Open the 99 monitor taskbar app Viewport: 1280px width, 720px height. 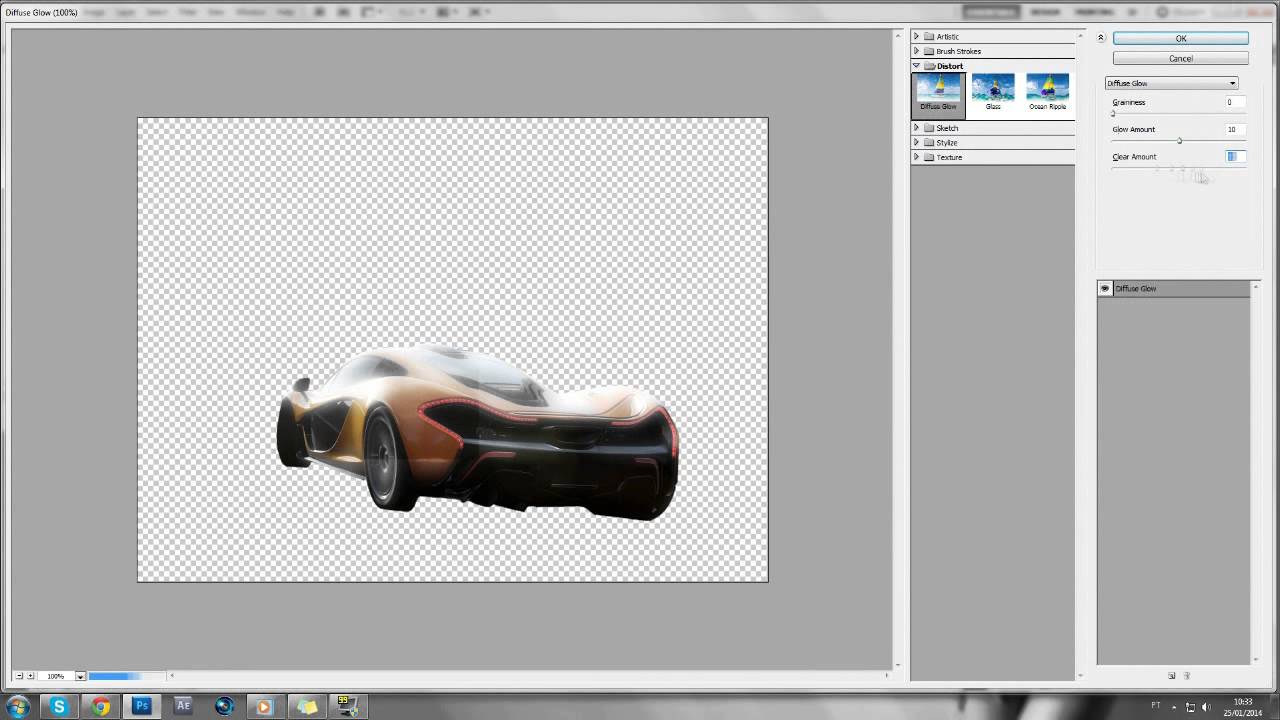click(x=347, y=706)
